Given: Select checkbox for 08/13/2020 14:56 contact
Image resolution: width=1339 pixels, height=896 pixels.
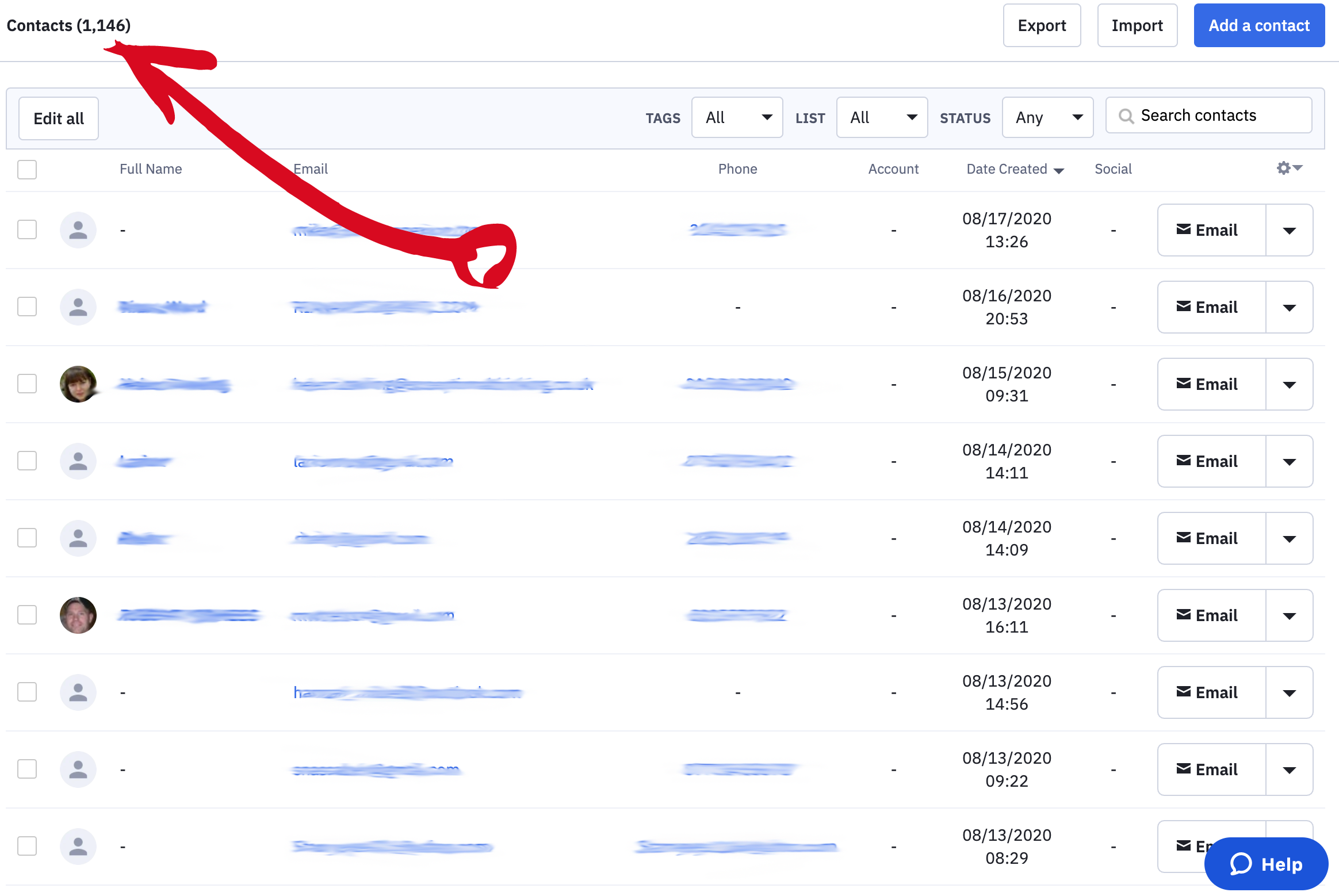Looking at the screenshot, I should [x=27, y=692].
